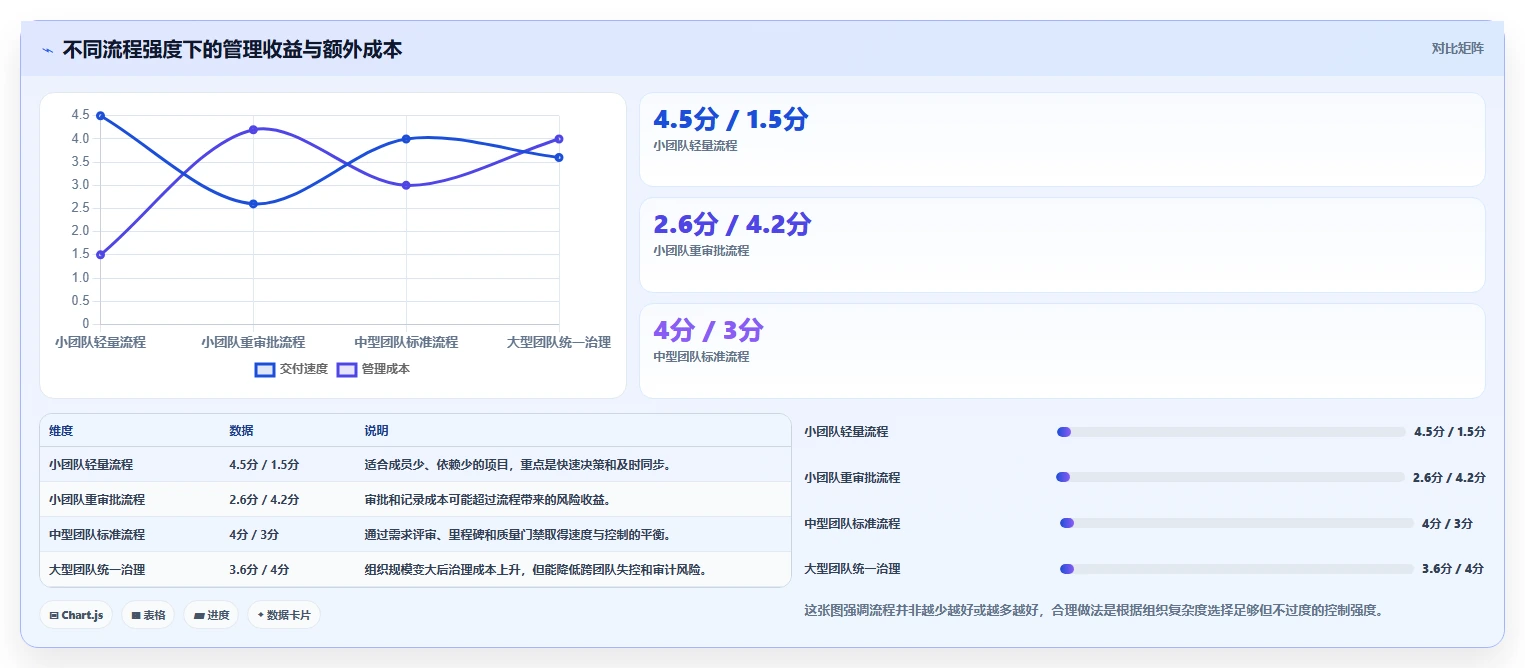Click the 大型团队统一治理 progress bar
The image size is (1525, 668).
point(1237,569)
